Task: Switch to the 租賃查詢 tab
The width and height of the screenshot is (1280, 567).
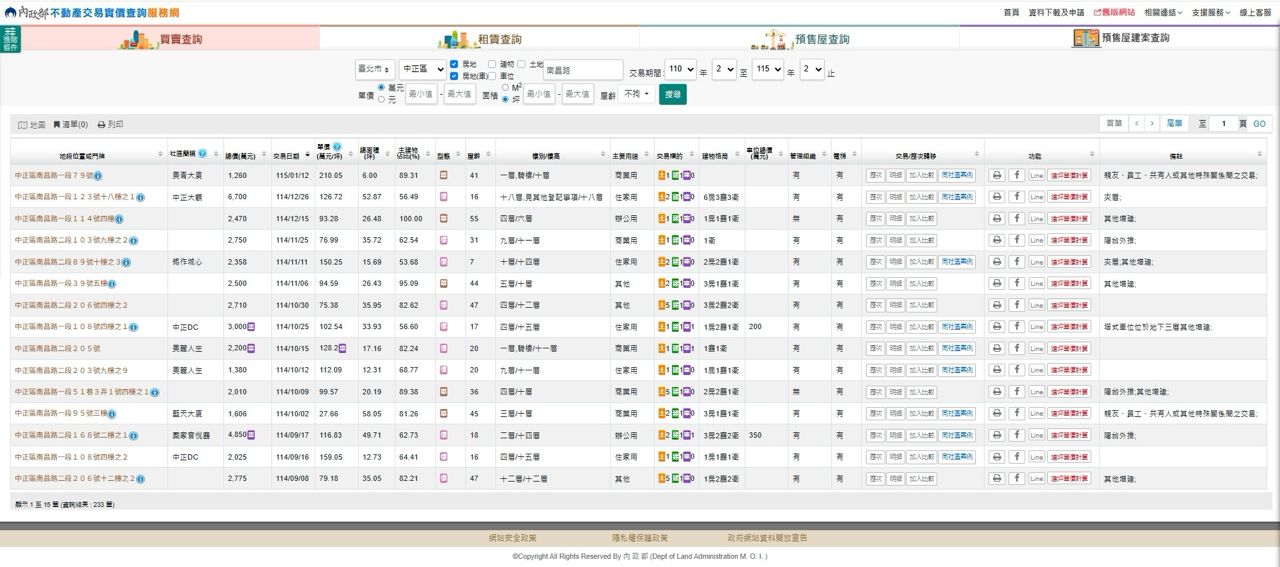Action: pyautogui.click(x=480, y=39)
